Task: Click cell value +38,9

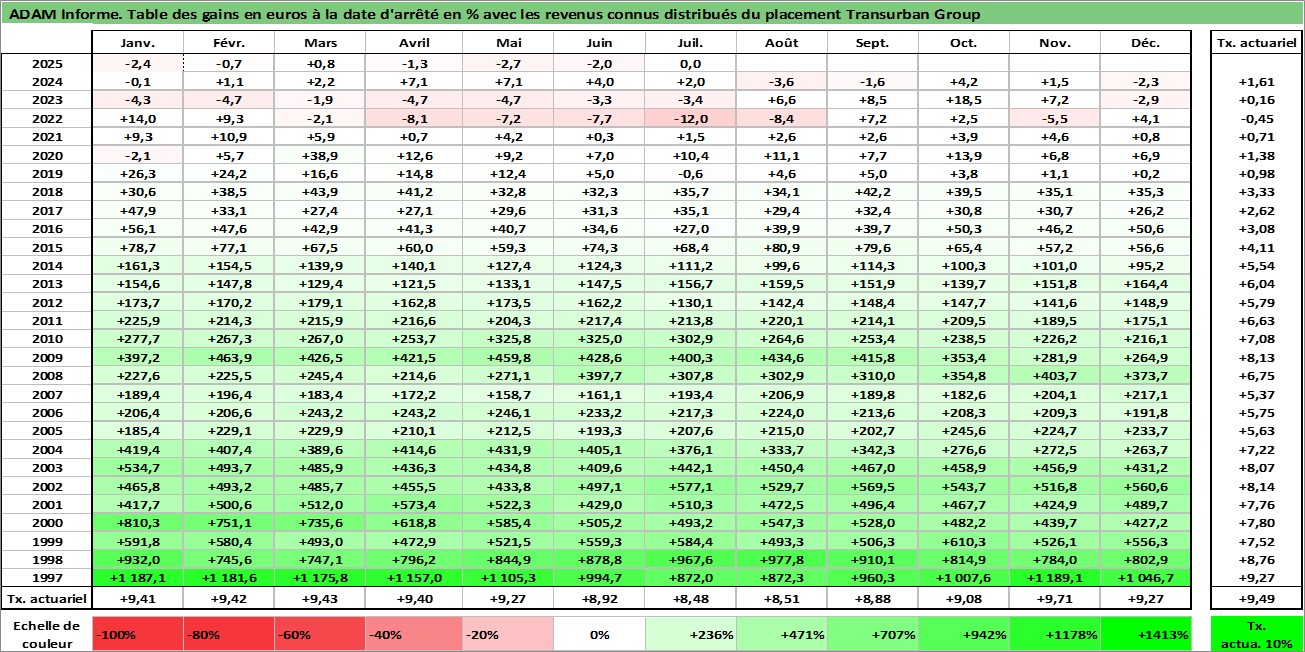Action: 320,155
